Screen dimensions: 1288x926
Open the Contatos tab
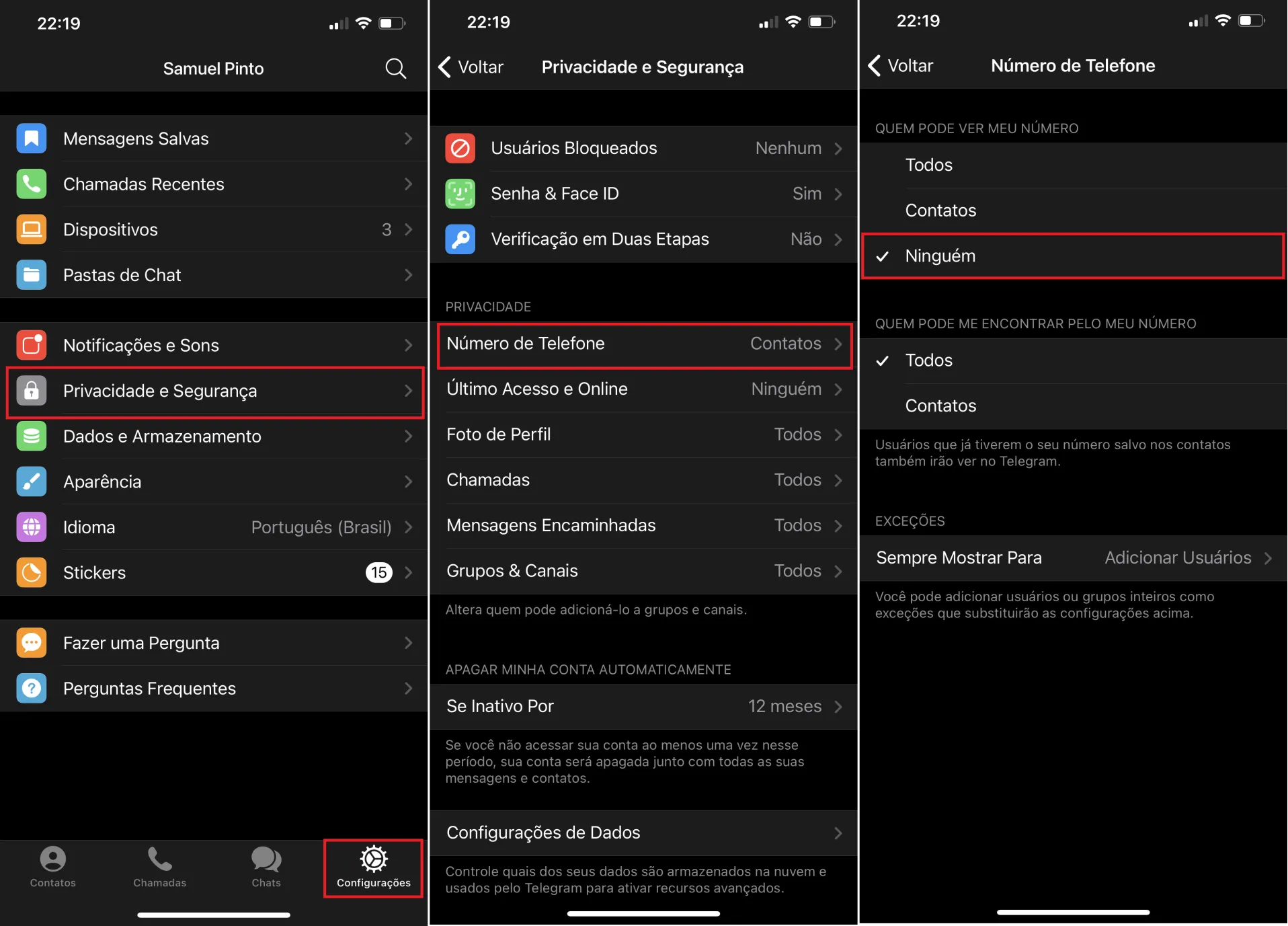52,867
